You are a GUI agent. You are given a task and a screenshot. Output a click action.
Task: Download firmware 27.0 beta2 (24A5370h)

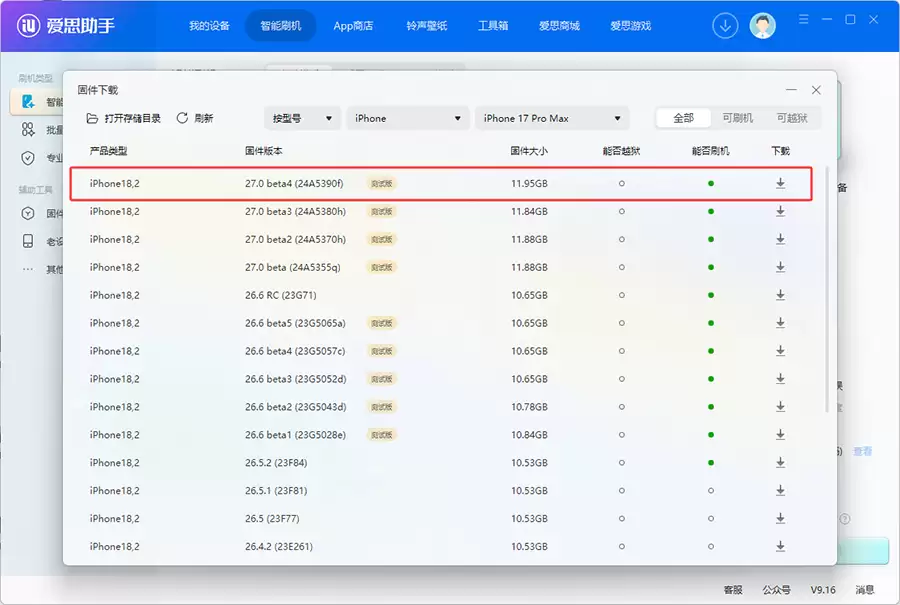click(780, 239)
